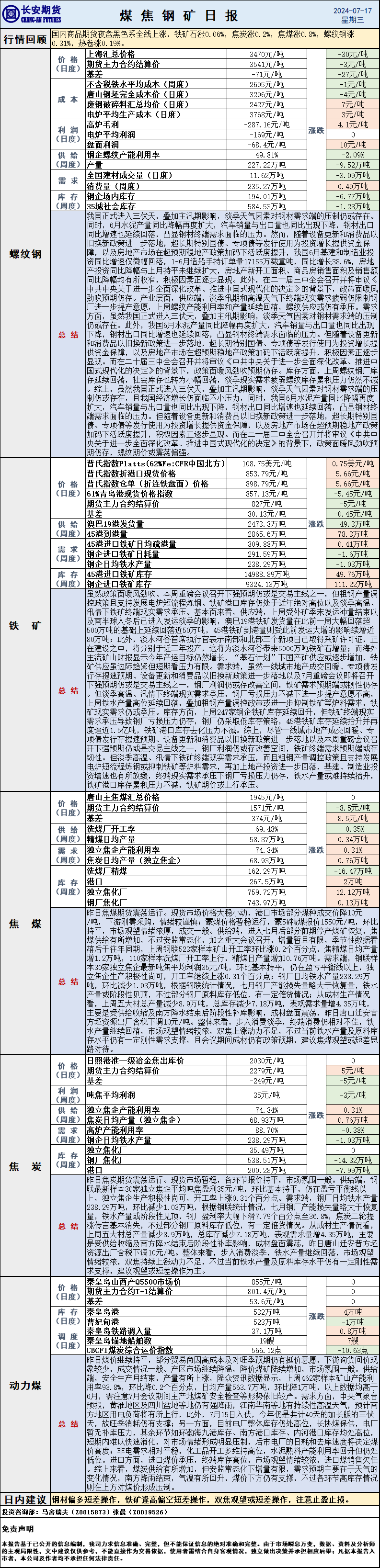Click the 焦煤 section label
This screenshot has width=380, height=1568.
[25, 924]
